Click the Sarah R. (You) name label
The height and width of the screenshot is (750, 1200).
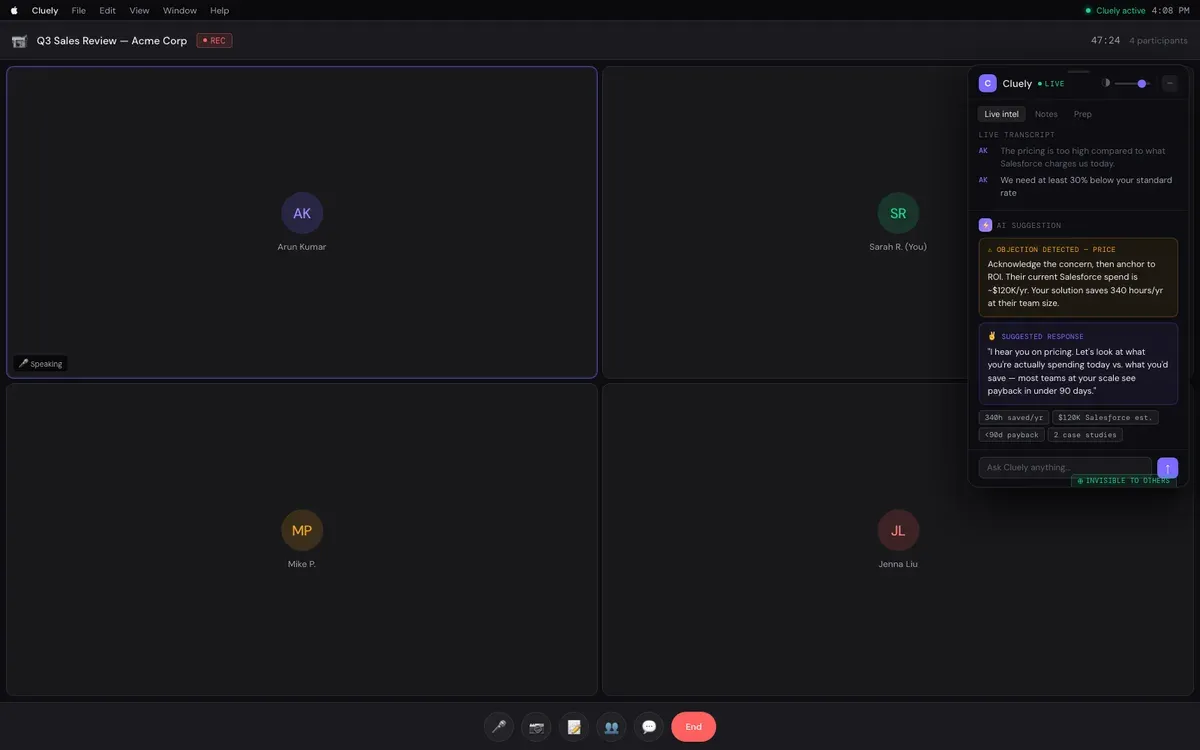tap(898, 247)
